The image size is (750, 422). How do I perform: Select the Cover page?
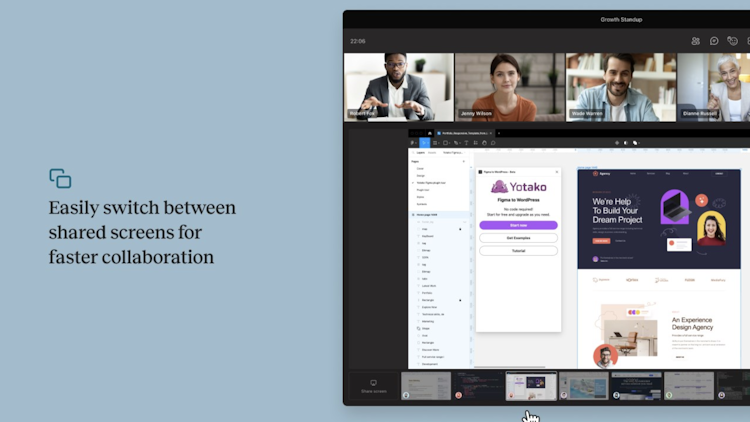tap(420, 168)
